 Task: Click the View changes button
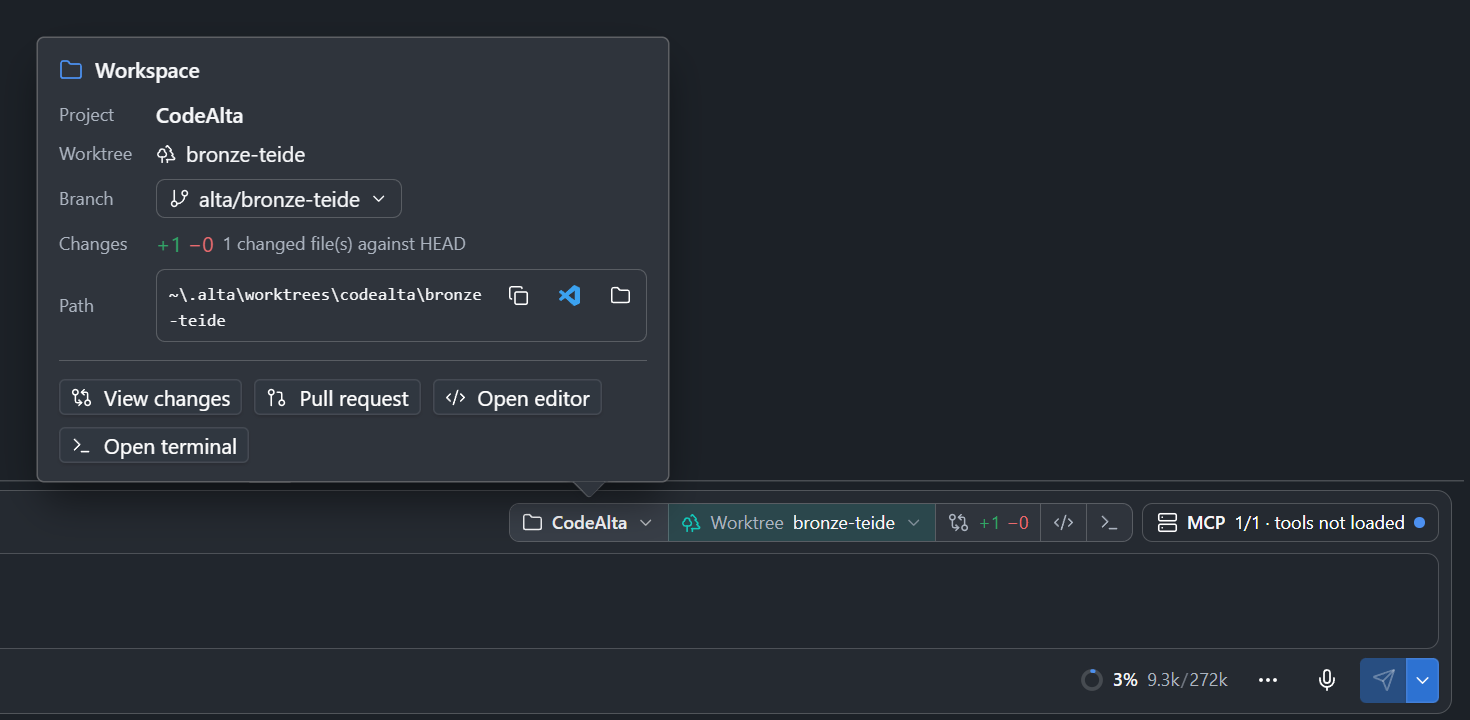coord(151,398)
